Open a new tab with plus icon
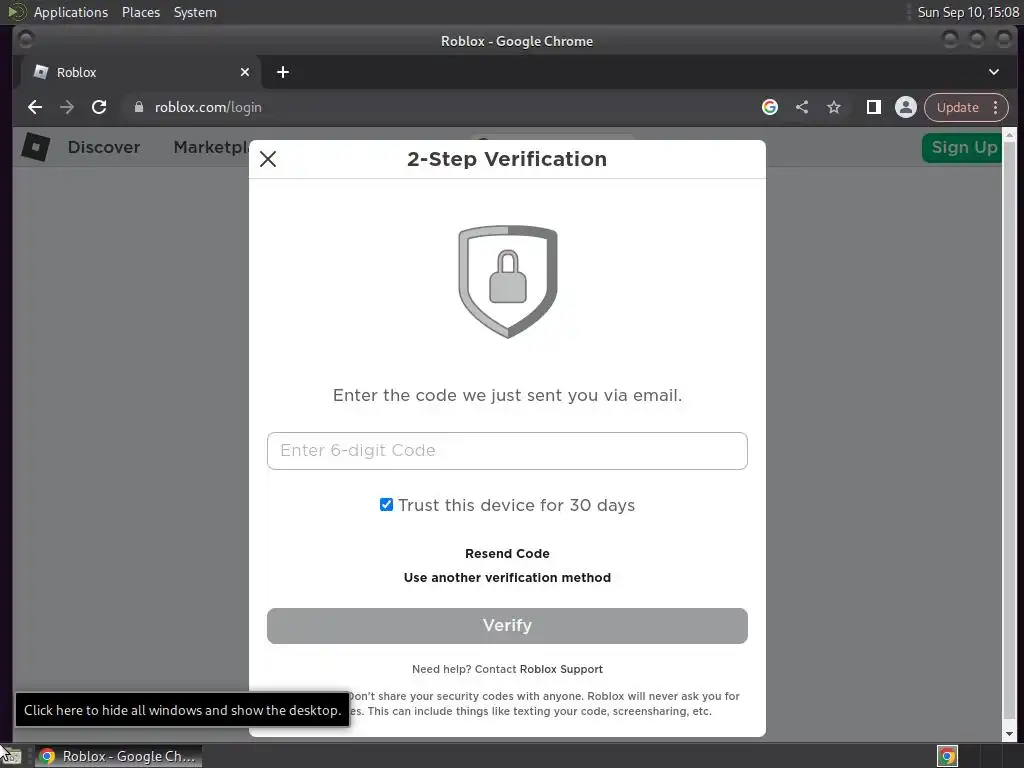This screenshot has width=1024, height=768. coord(283,72)
